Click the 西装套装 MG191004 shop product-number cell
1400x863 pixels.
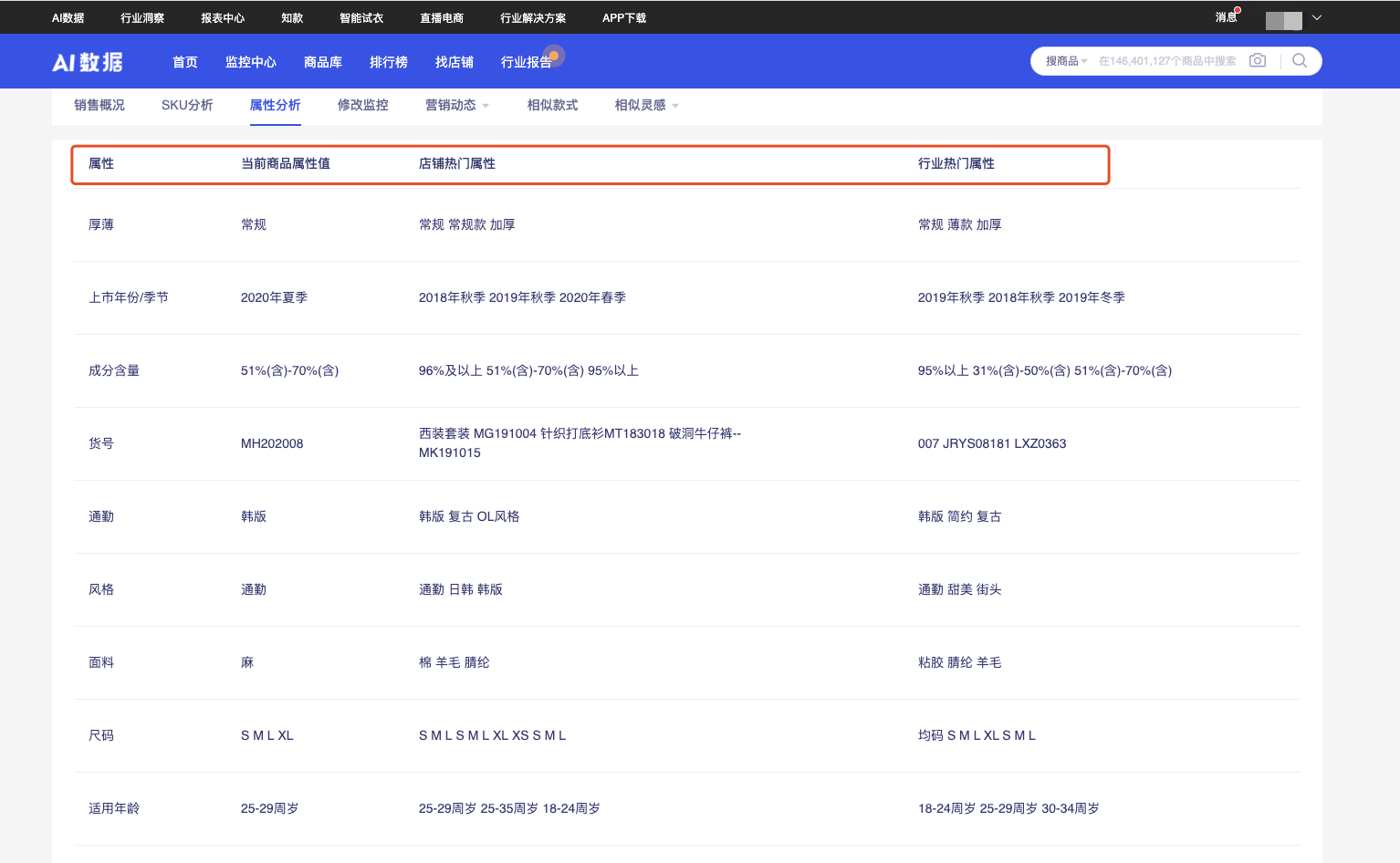pyautogui.click(x=580, y=443)
